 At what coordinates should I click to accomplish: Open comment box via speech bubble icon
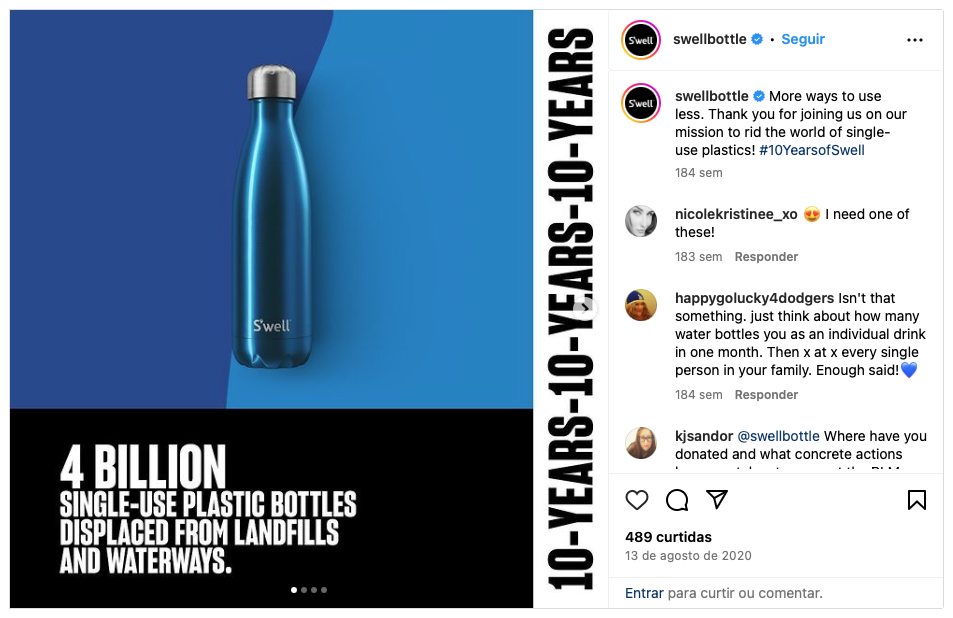[677, 500]
